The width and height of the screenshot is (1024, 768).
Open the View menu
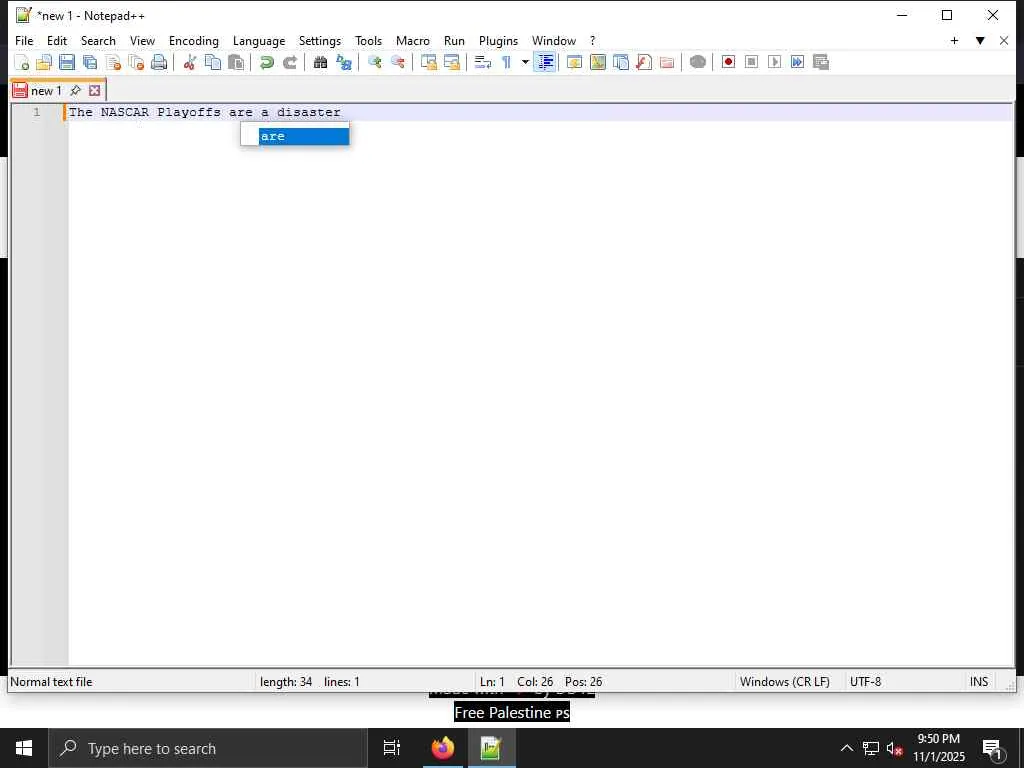click(142, 40)
